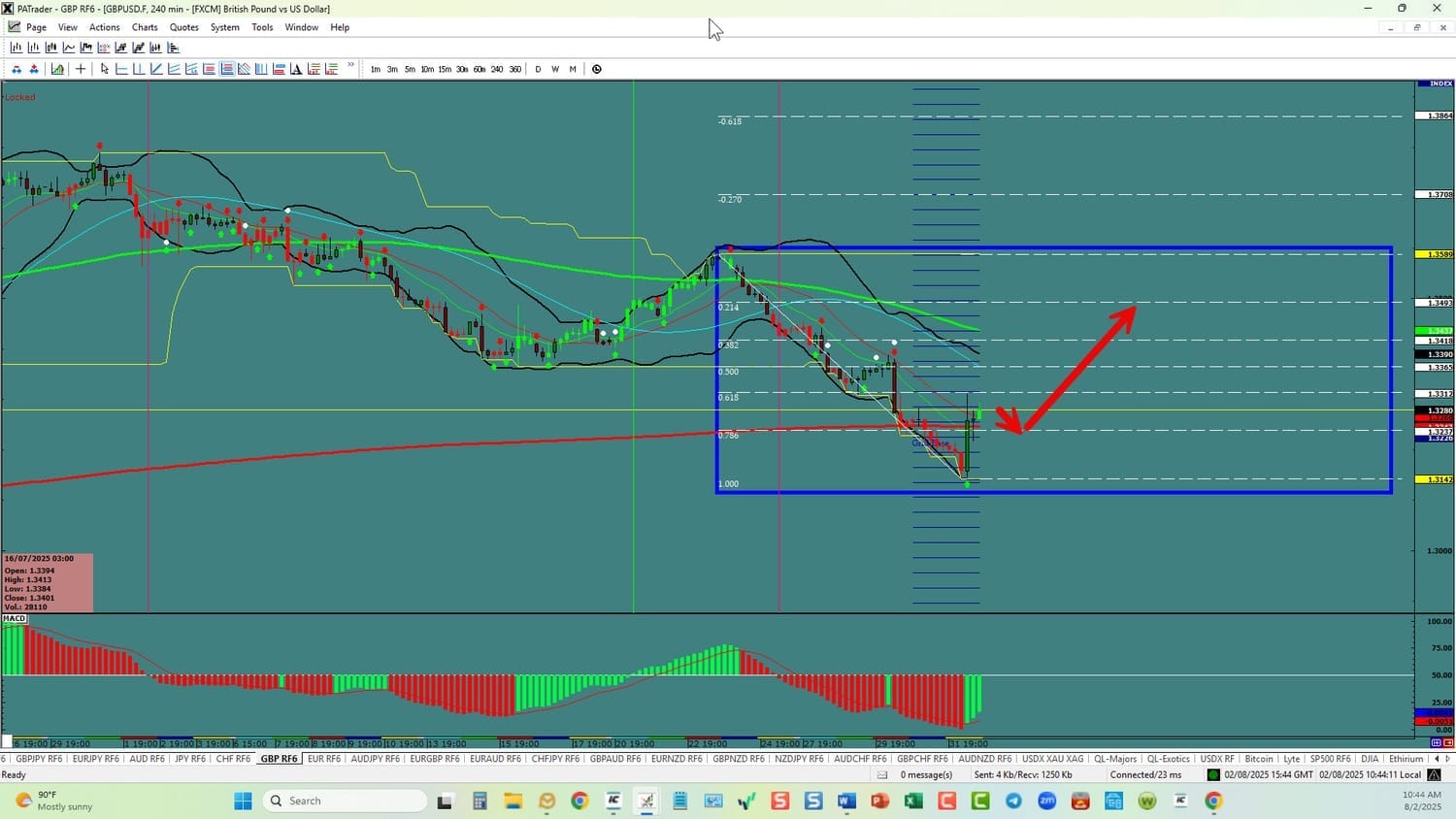Pick the text annotation 'A' tool
The width and height of the screenshot is (1456, 819).
tap(296, 69)
